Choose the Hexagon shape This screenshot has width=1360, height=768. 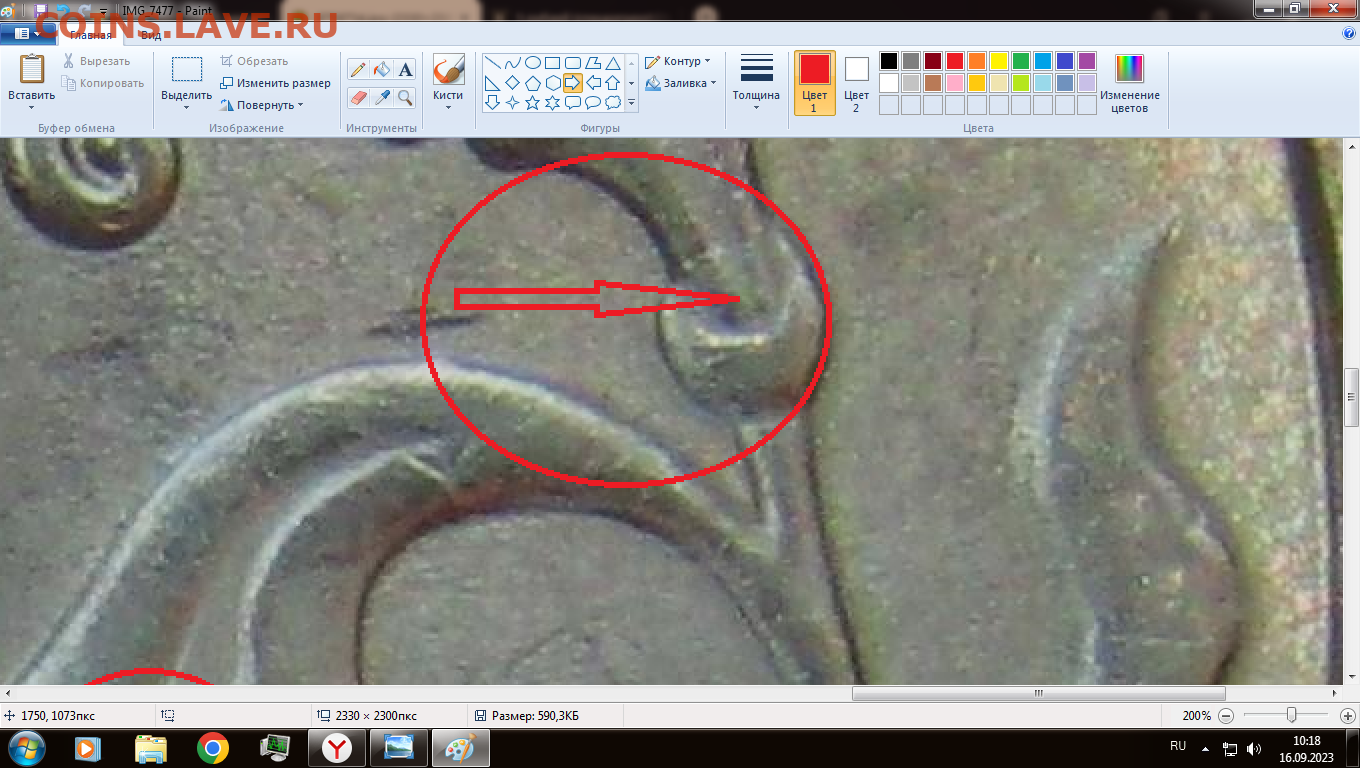tap(553, 83)
